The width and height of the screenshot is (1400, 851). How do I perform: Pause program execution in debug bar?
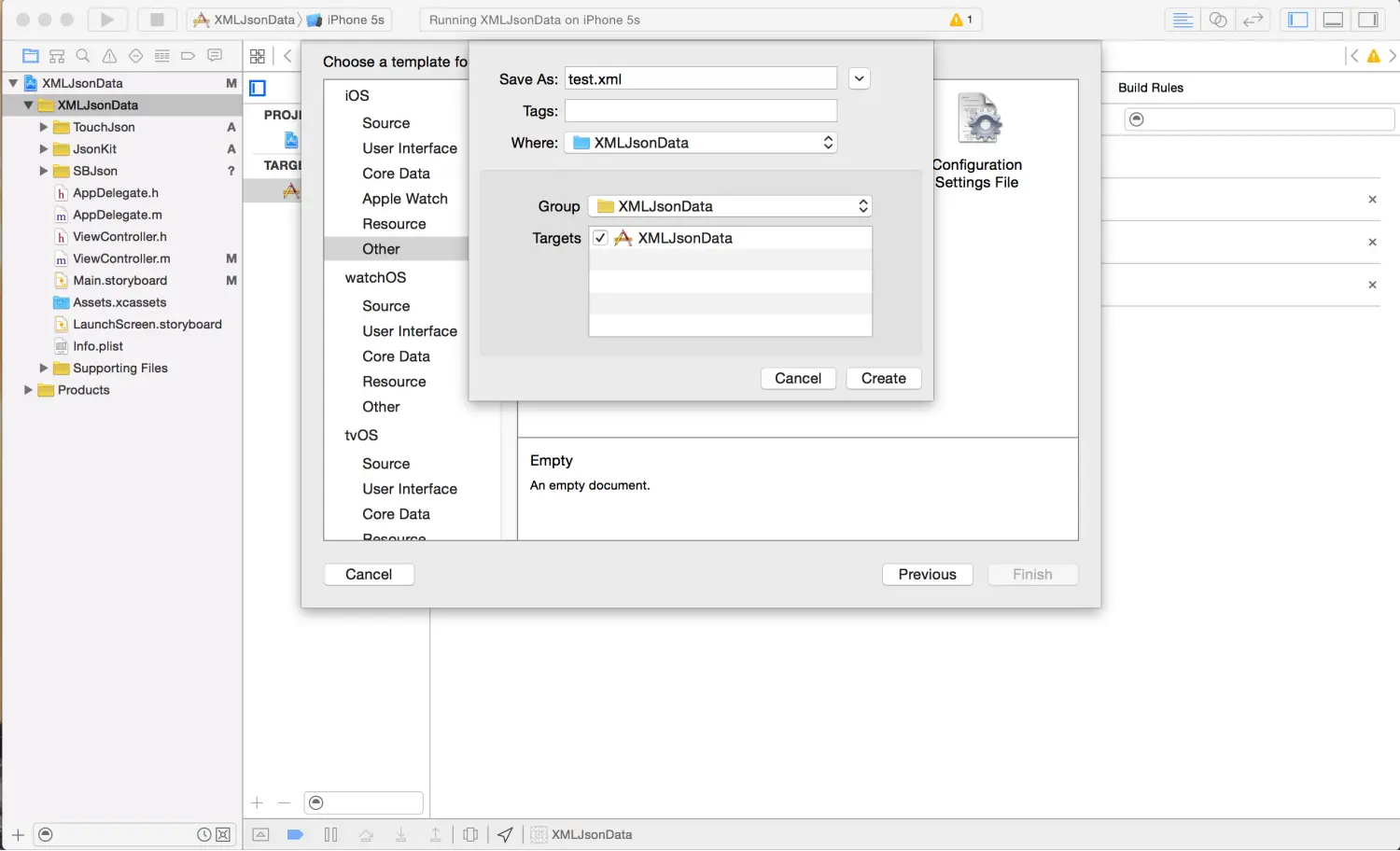coord(330,835)
